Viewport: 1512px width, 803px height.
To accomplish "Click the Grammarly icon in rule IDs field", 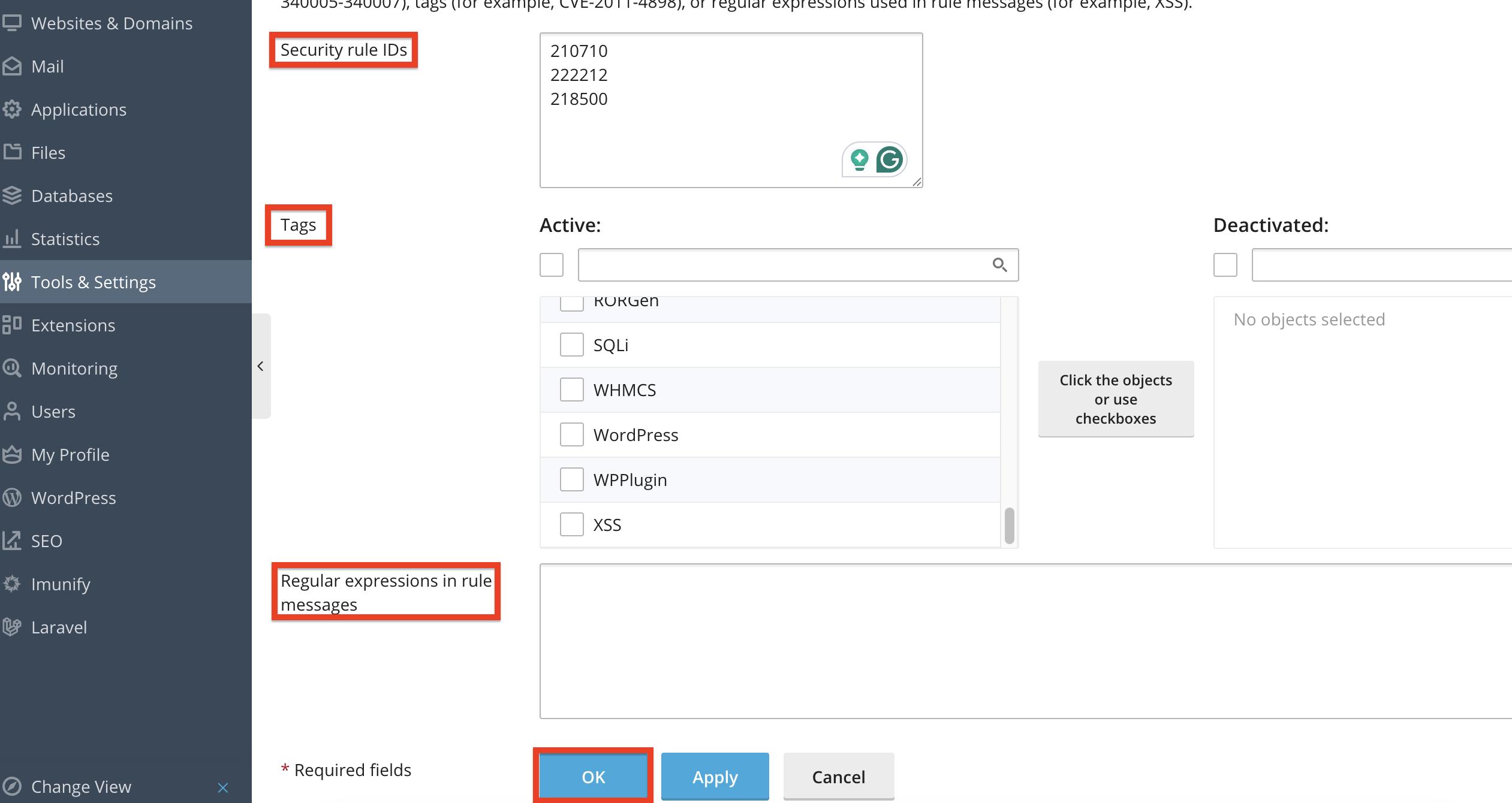I will 891,159.
